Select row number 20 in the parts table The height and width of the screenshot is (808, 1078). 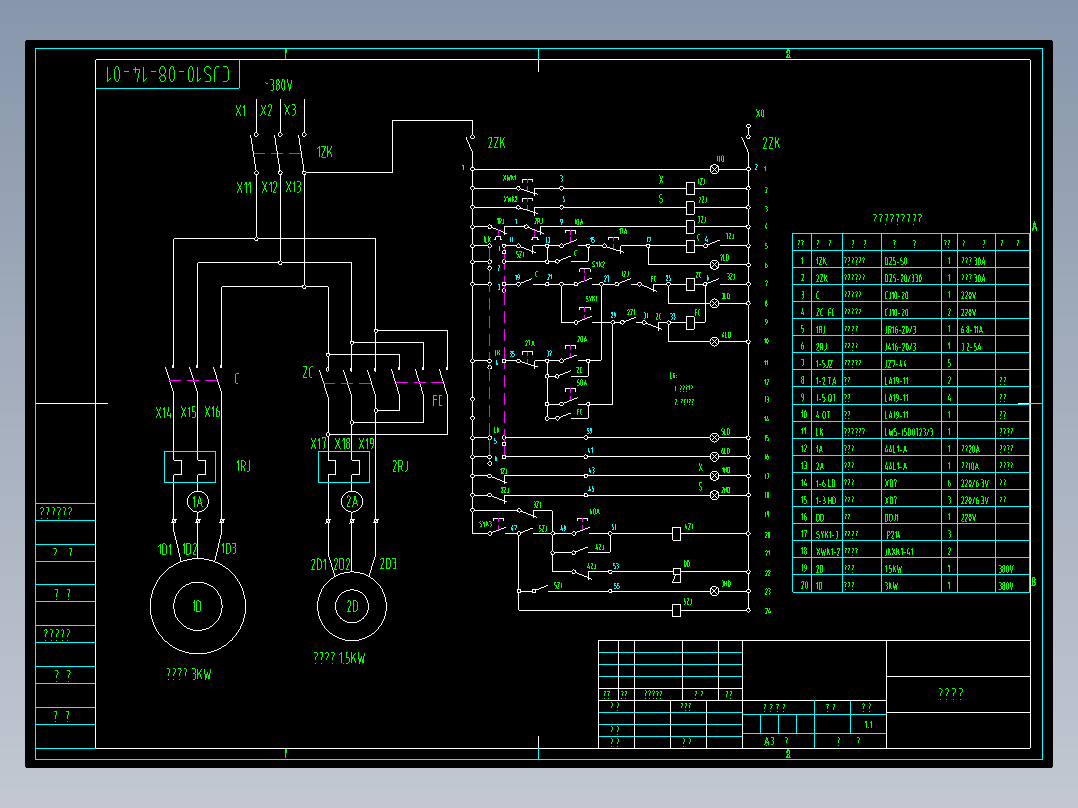(x=804, y=585)
